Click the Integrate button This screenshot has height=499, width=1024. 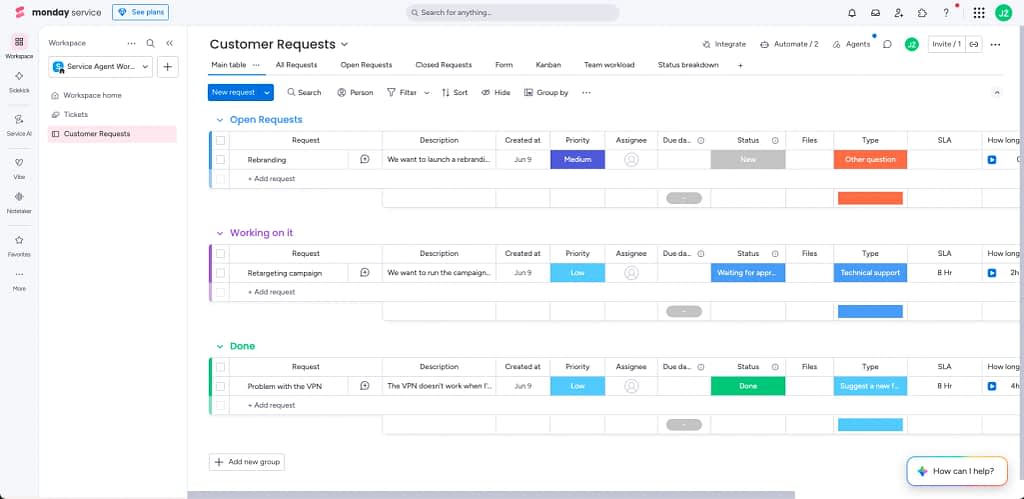[724, 44]
